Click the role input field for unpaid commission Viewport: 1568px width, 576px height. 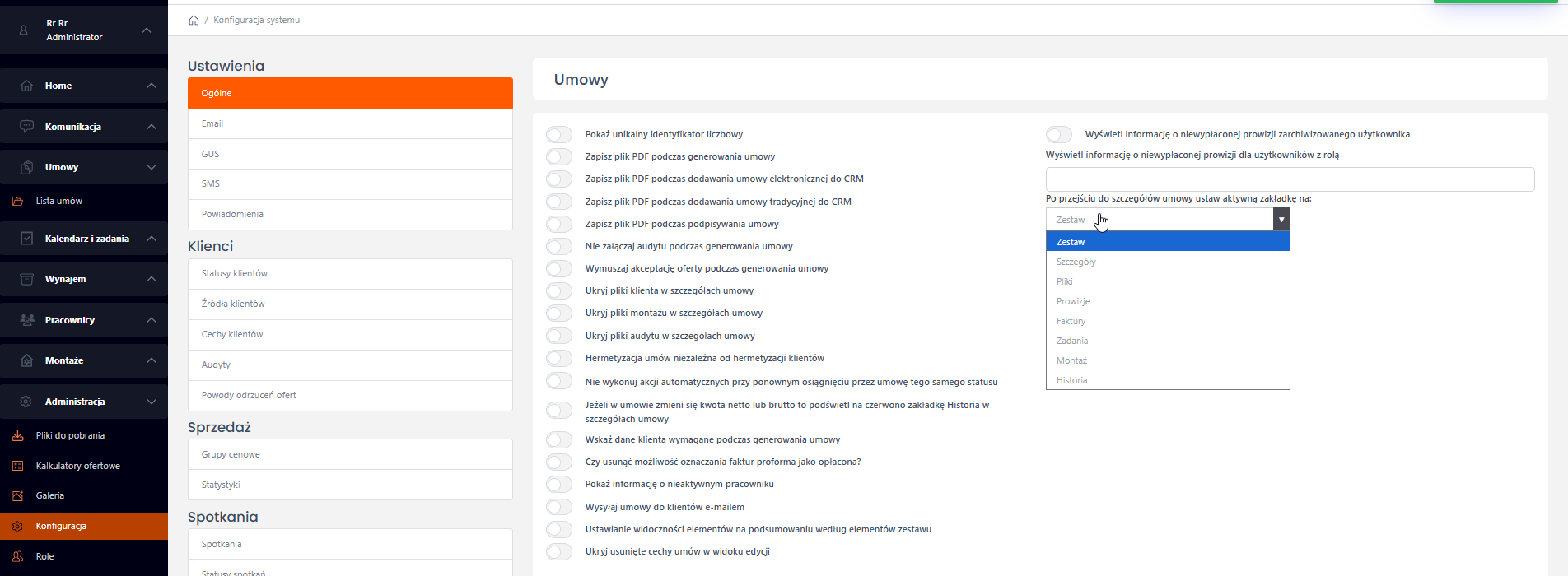tap(1289, 179)
